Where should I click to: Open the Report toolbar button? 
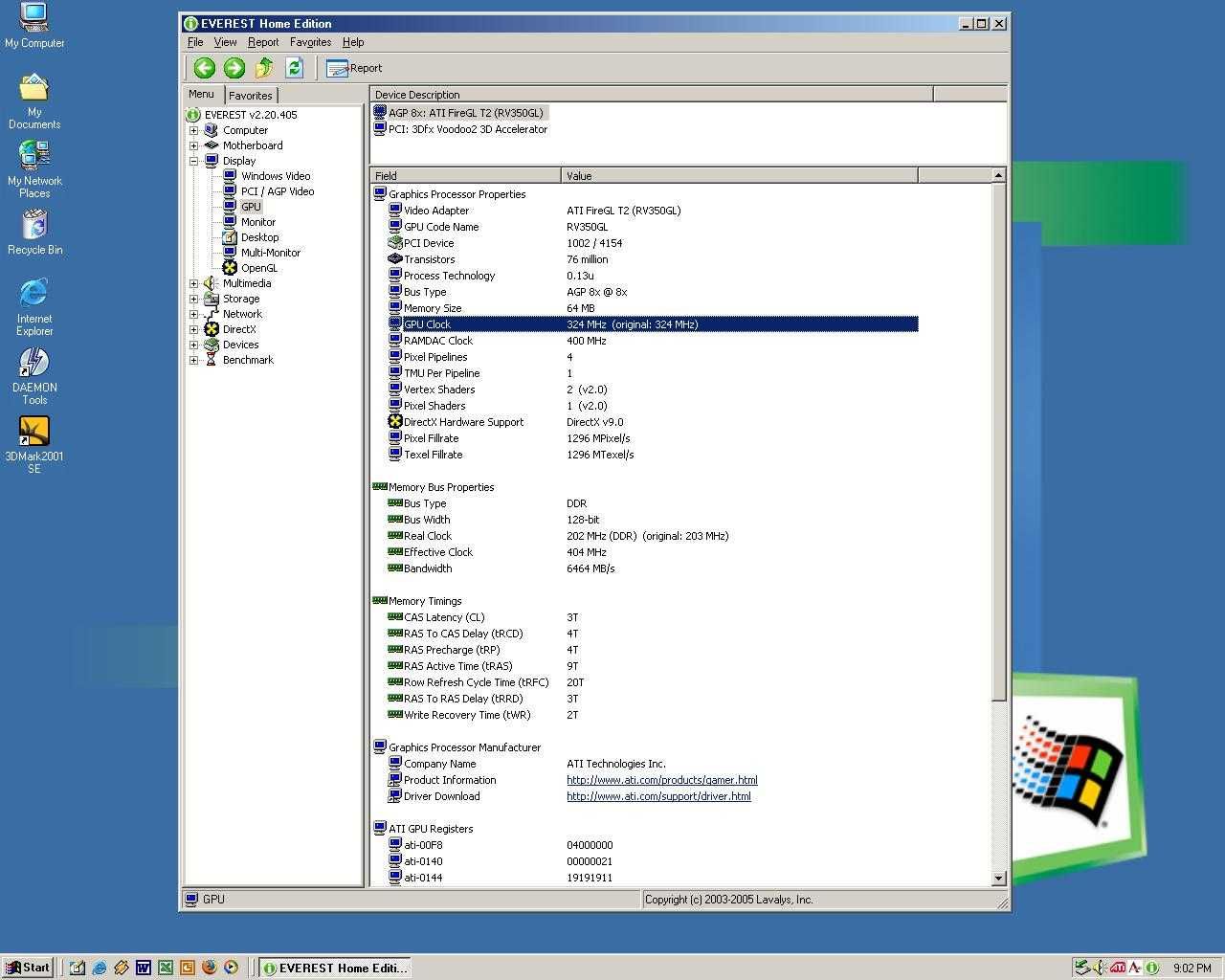click(x=354, y=68)
